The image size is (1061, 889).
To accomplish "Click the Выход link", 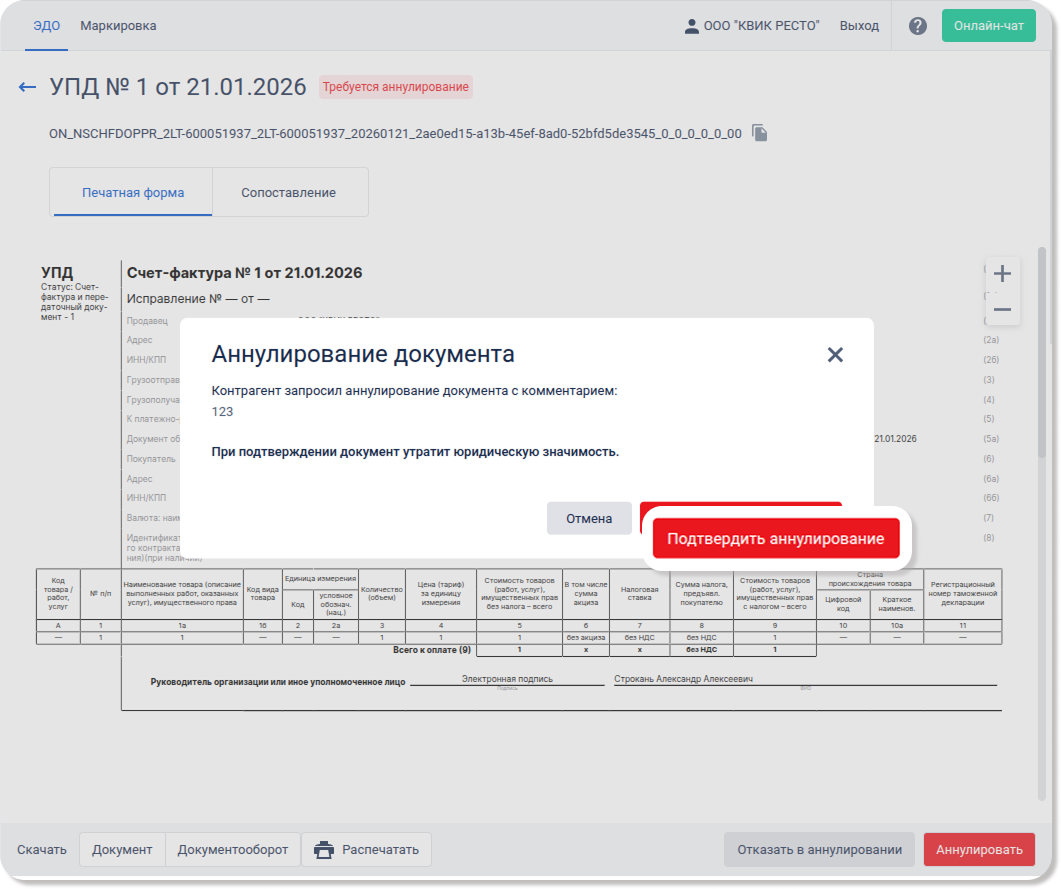I will pyautogui.click(x=859, y=26).
